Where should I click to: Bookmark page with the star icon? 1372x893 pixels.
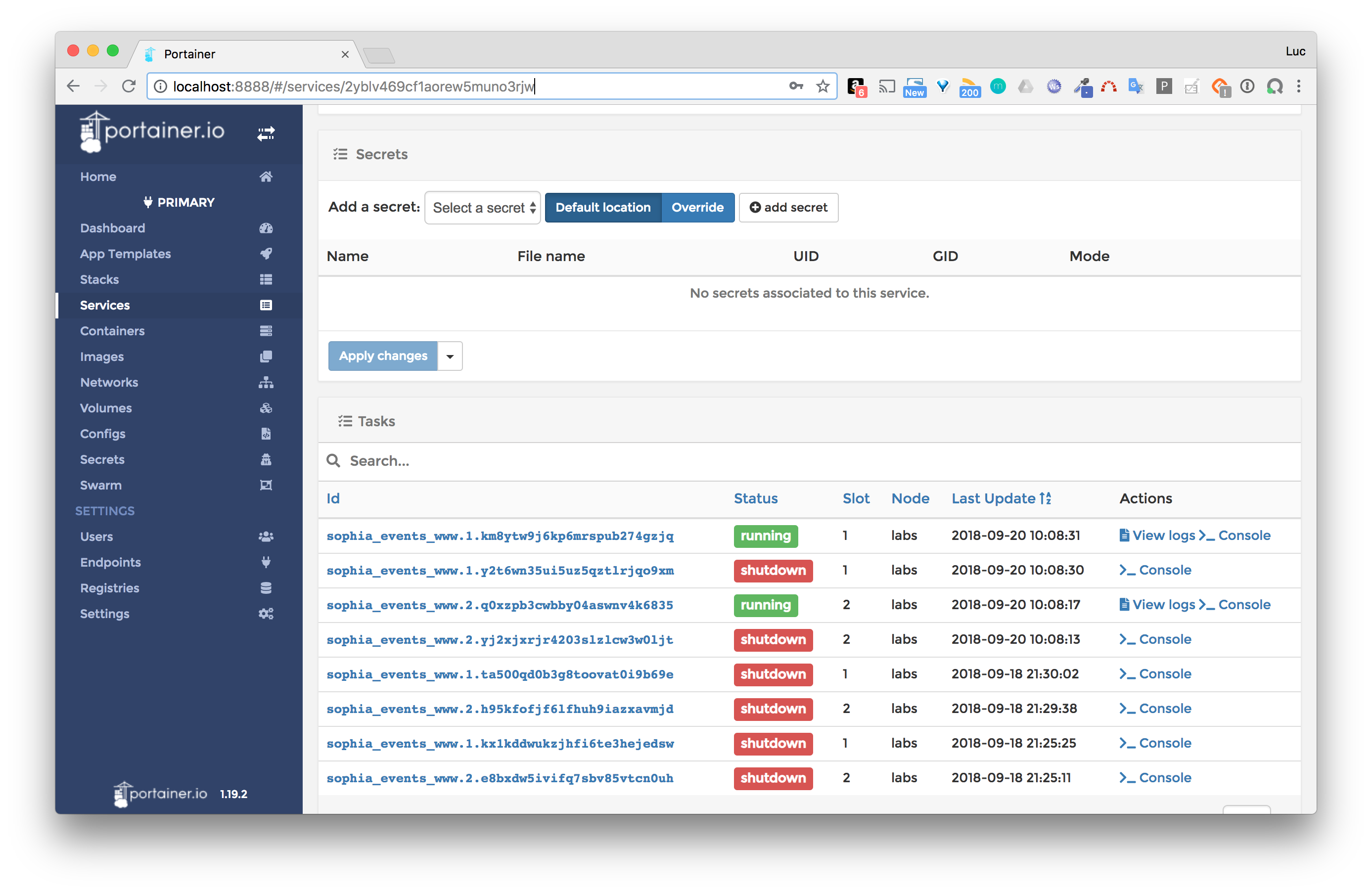coord(823,87)
